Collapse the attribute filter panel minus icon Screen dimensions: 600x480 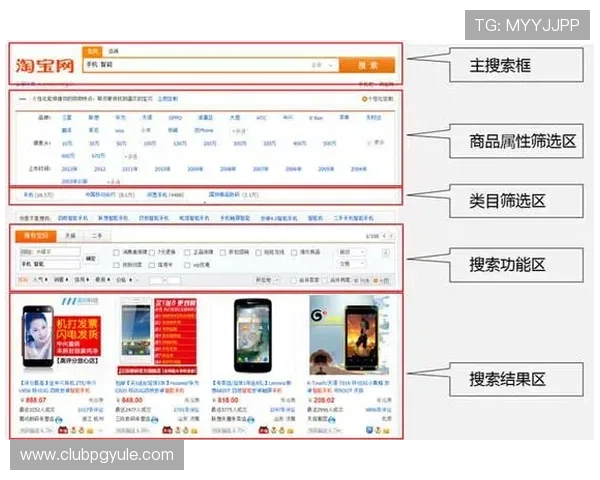[22, 100]
